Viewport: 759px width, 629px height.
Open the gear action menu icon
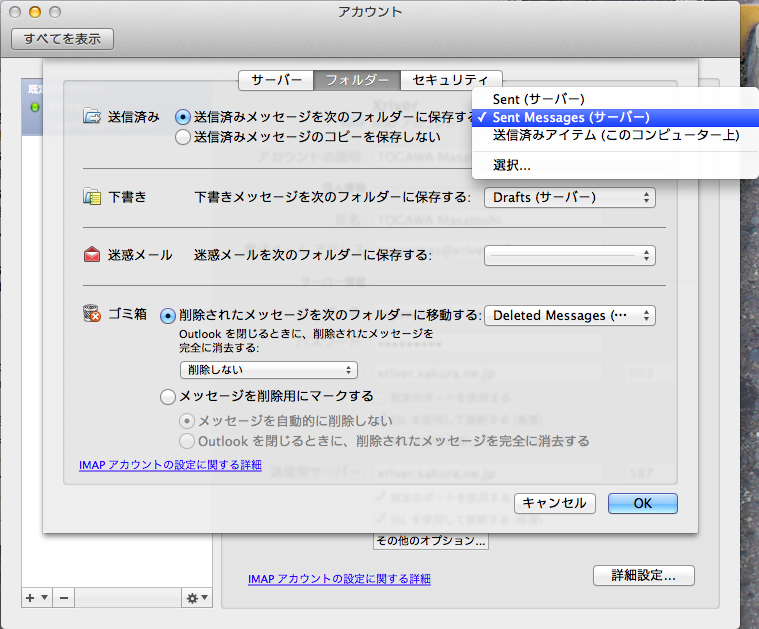(x=196, y=597)
